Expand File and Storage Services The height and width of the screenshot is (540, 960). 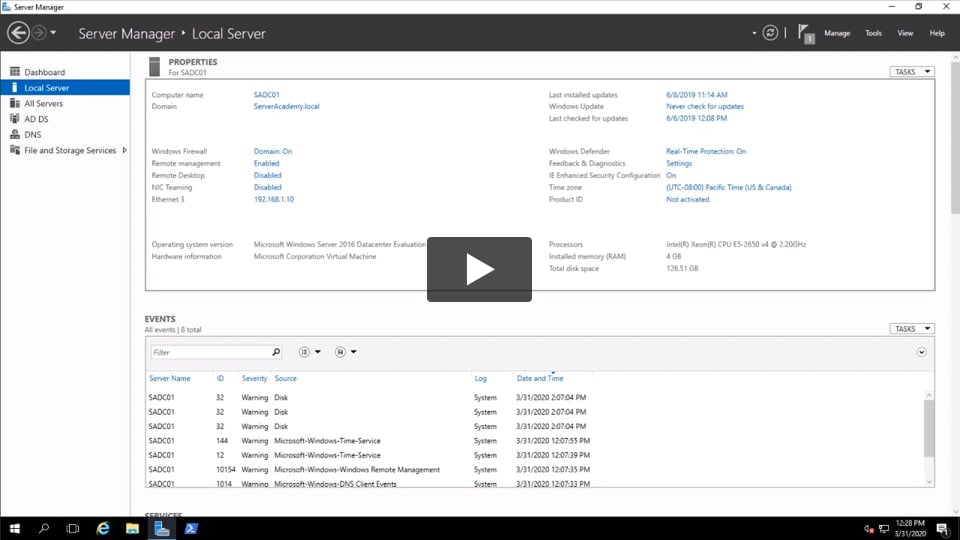pyautogui.click(x=124, y=151)
